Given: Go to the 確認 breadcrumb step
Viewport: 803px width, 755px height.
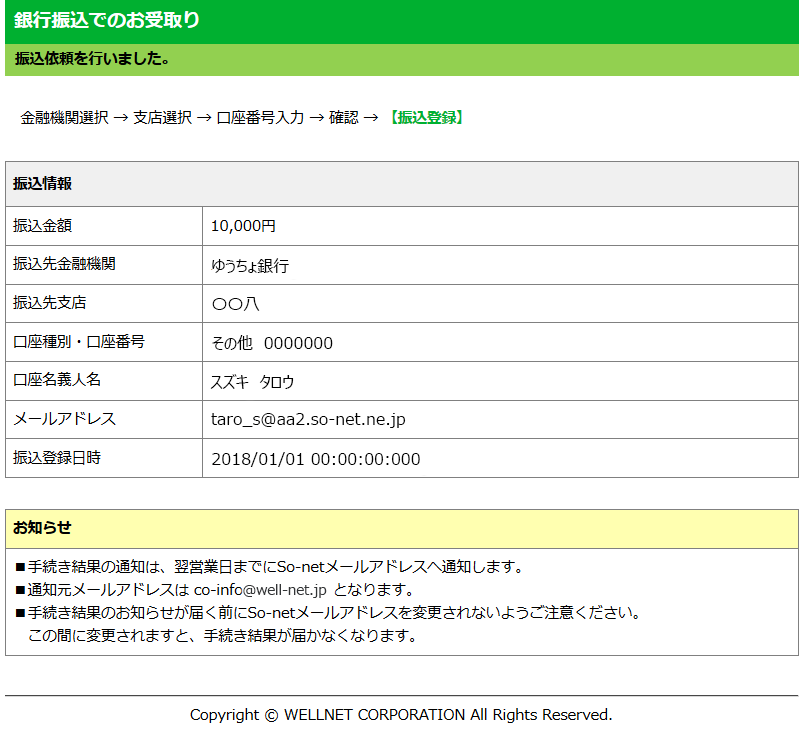Looking at the screenshot, I should pyautogui.click(x=343, y=117).
